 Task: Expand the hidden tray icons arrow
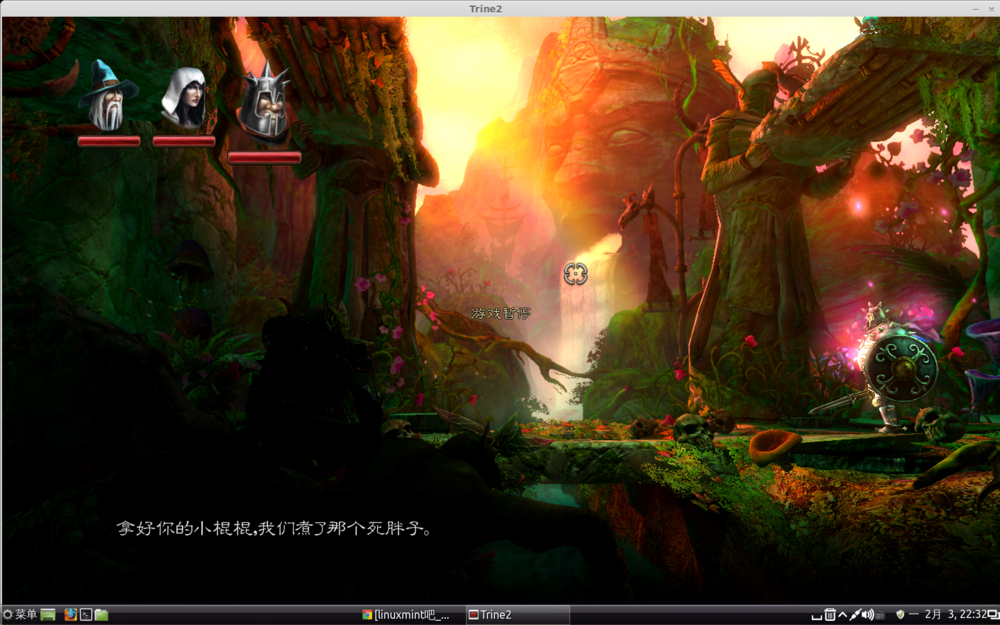842,615
